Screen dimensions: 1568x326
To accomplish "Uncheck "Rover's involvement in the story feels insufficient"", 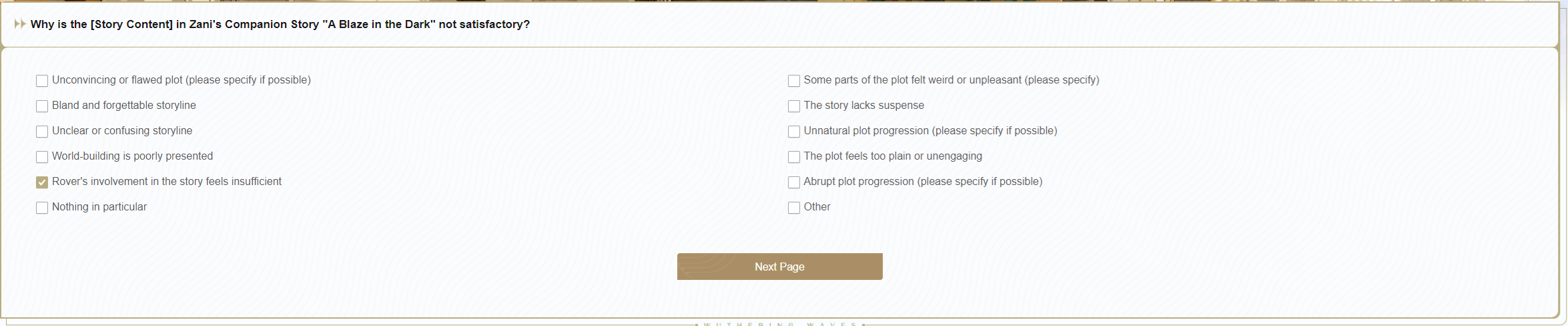I will (x=42, y=182).
